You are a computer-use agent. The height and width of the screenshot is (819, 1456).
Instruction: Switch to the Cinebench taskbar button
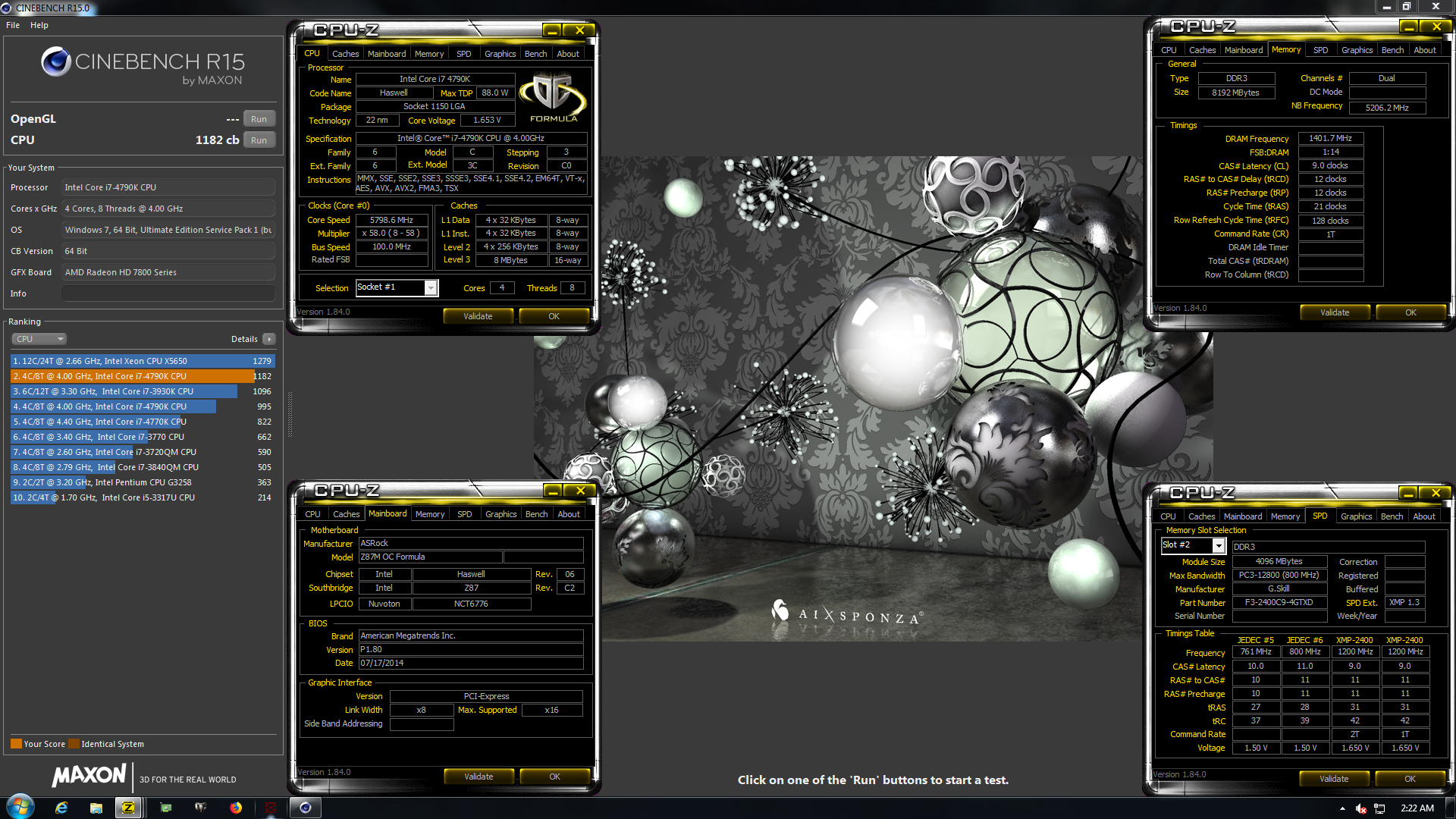point(306,808)
